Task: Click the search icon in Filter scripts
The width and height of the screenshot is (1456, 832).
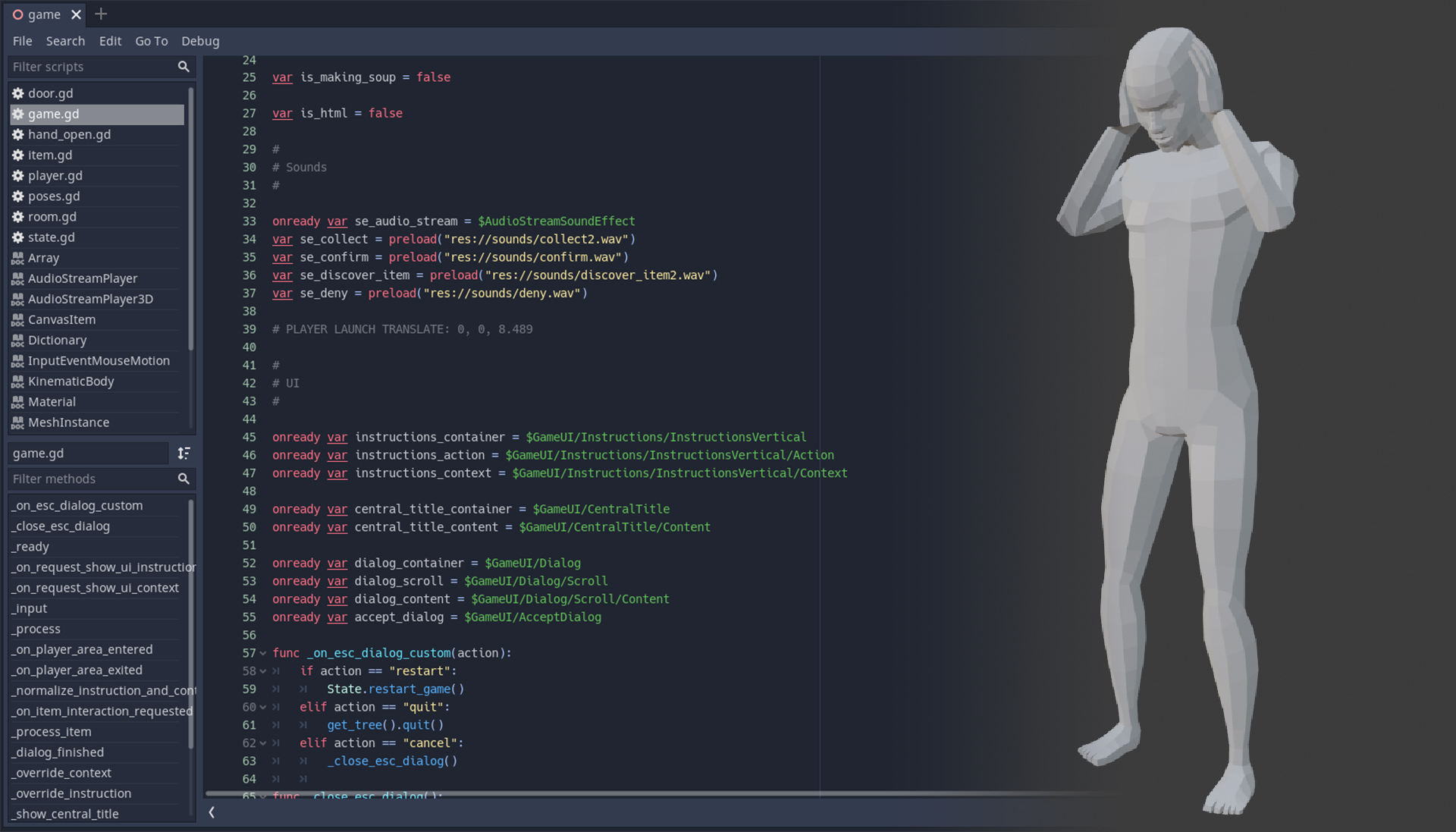Action: tap(183, 67)
